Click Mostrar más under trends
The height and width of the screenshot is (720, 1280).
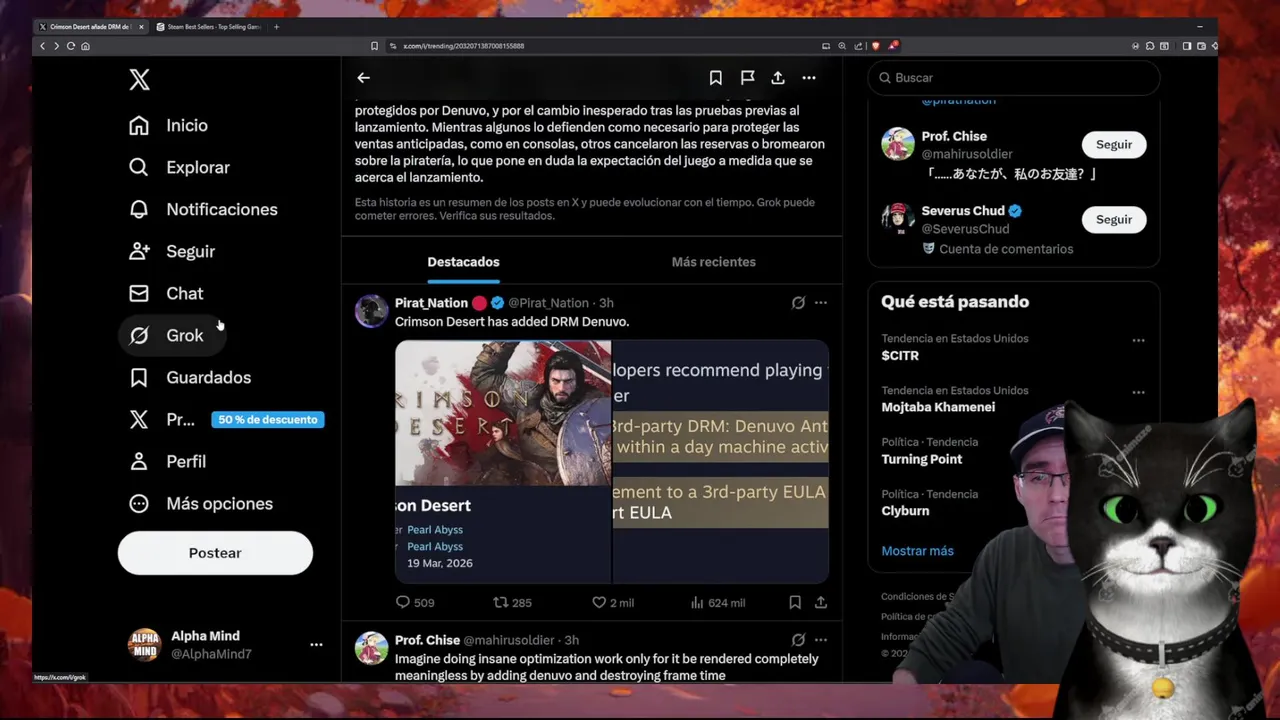coord(917,551)
